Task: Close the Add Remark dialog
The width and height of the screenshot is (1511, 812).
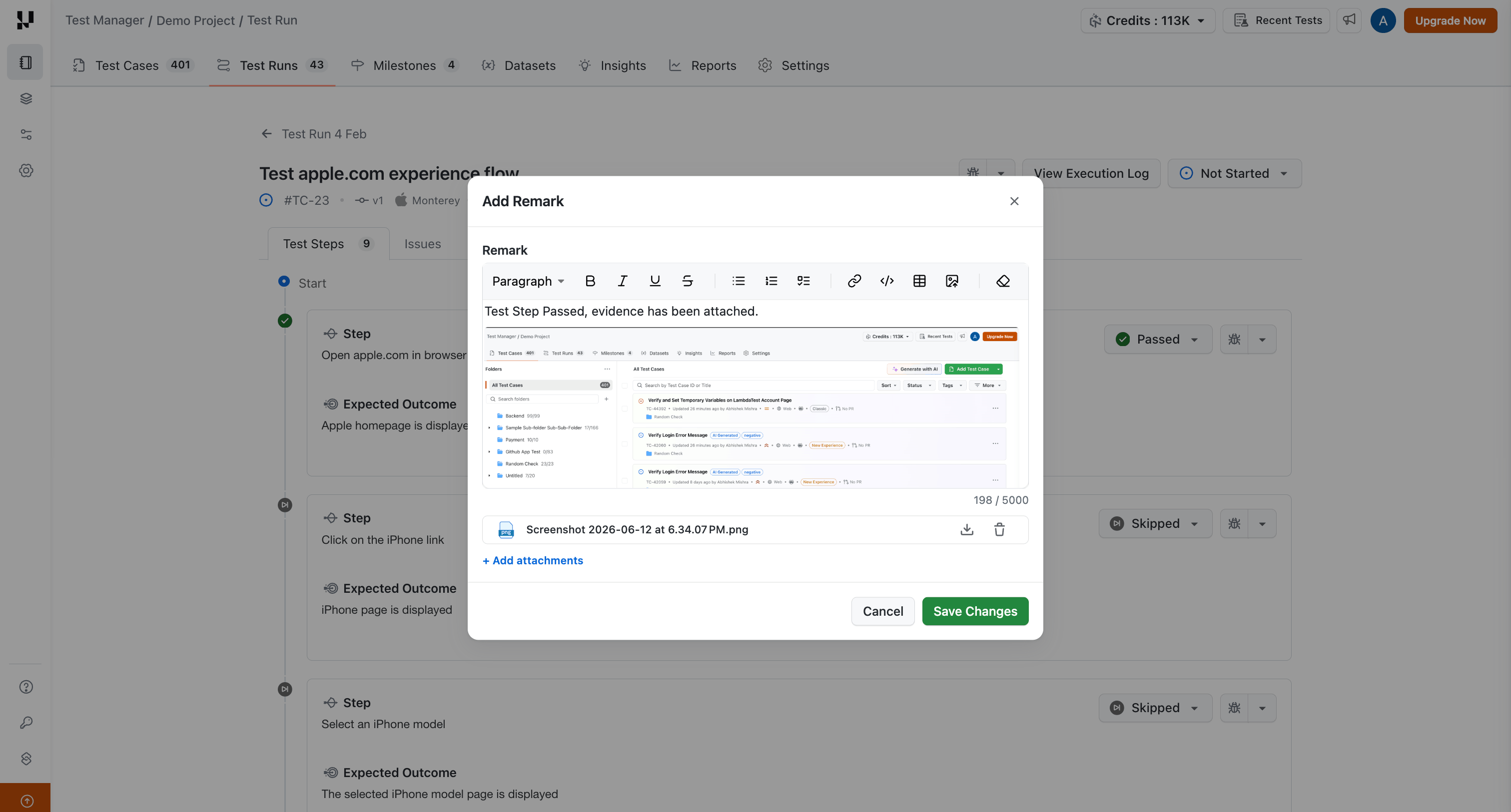Action: coord(1014,201)
